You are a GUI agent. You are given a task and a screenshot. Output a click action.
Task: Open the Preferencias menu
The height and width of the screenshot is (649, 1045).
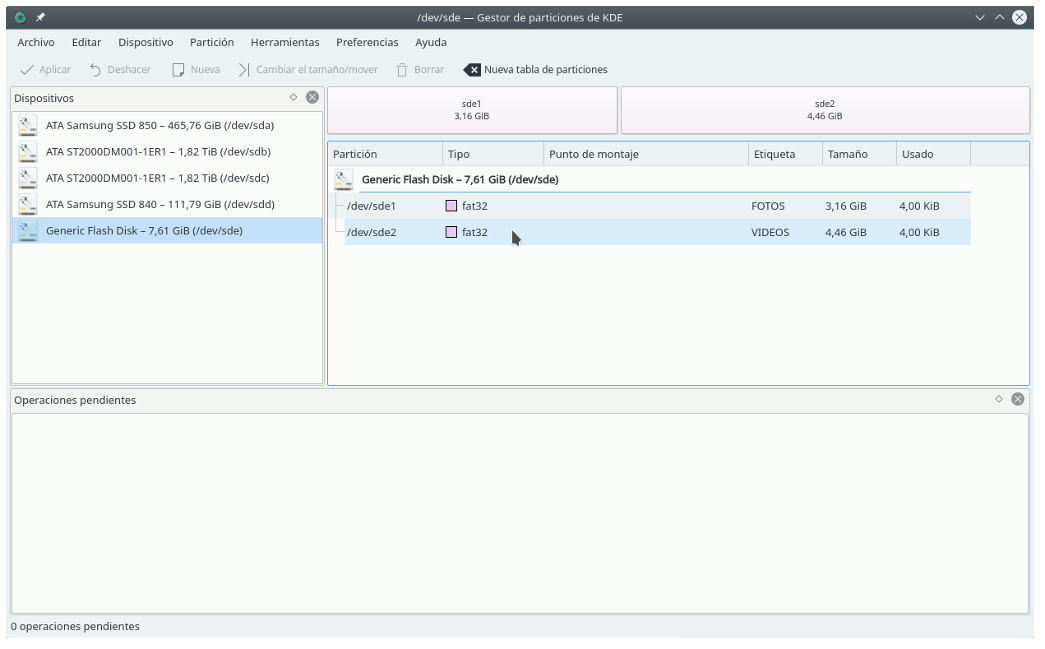coord(367,42)
